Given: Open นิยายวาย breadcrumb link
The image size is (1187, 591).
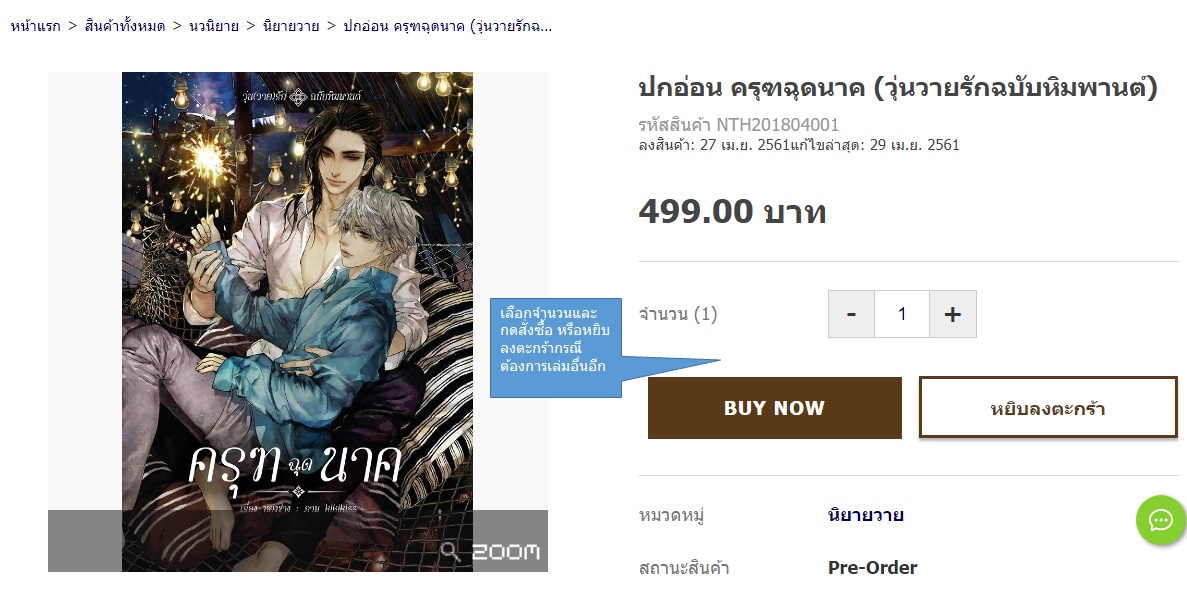Looking at the screenshot, I should point(291,26).
